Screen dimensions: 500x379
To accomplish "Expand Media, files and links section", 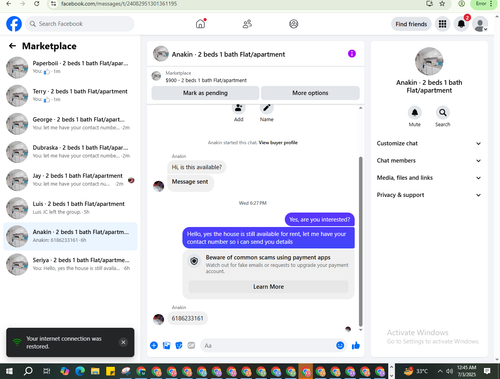I will click(429, 178).
